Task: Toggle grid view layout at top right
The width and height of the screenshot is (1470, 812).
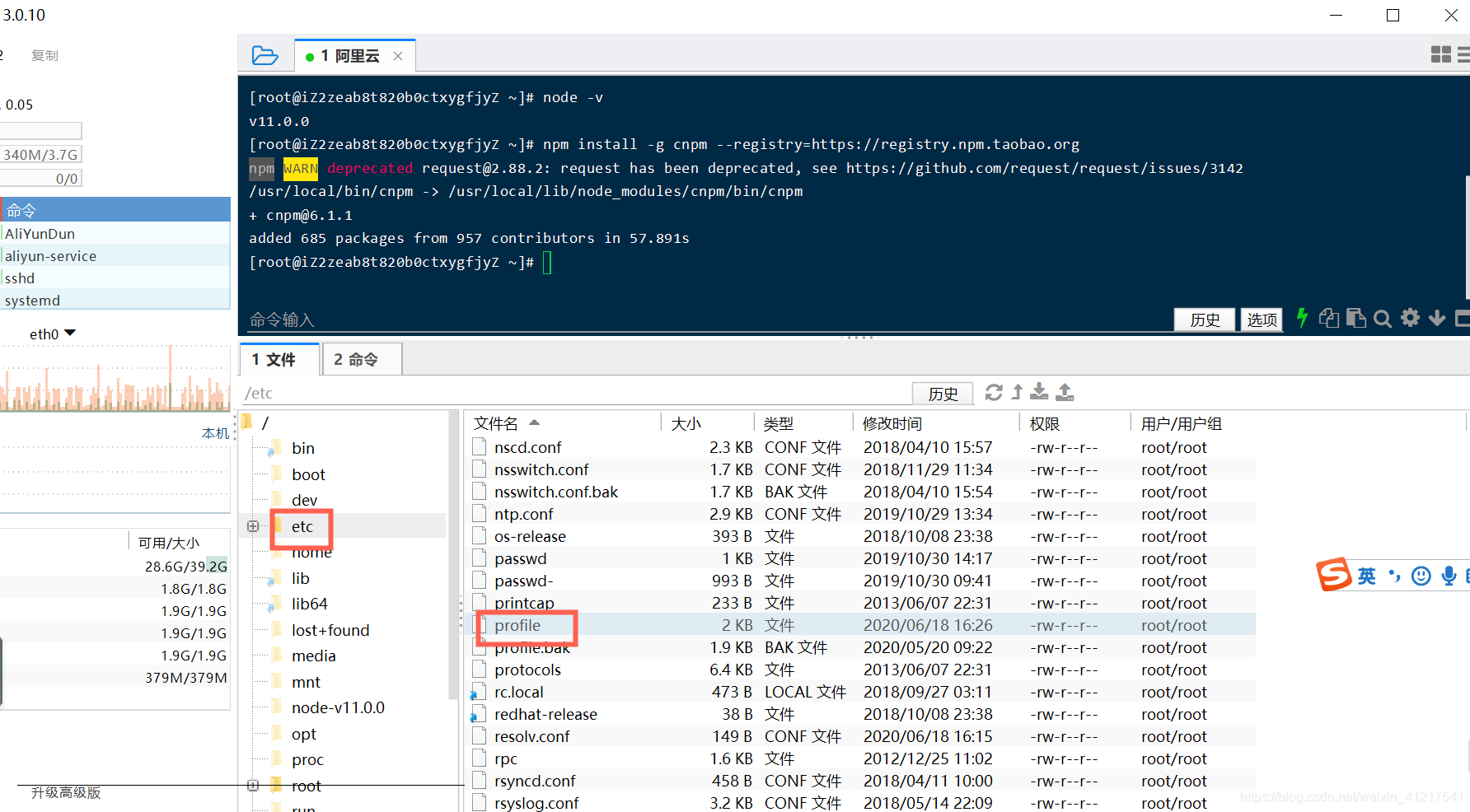Action: coord(1441,54)
